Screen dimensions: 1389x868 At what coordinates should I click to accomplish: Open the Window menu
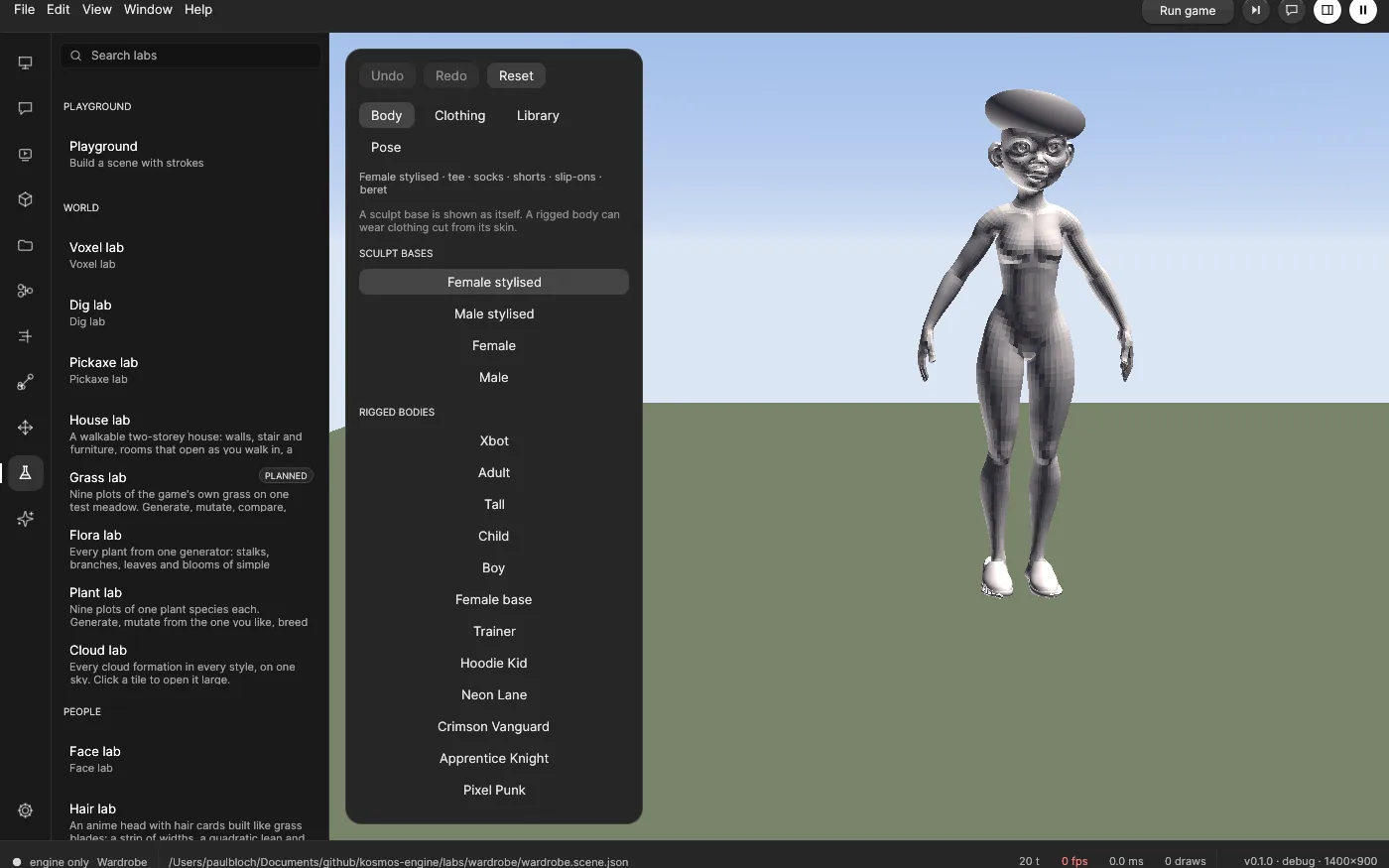(x=148, y=9)
